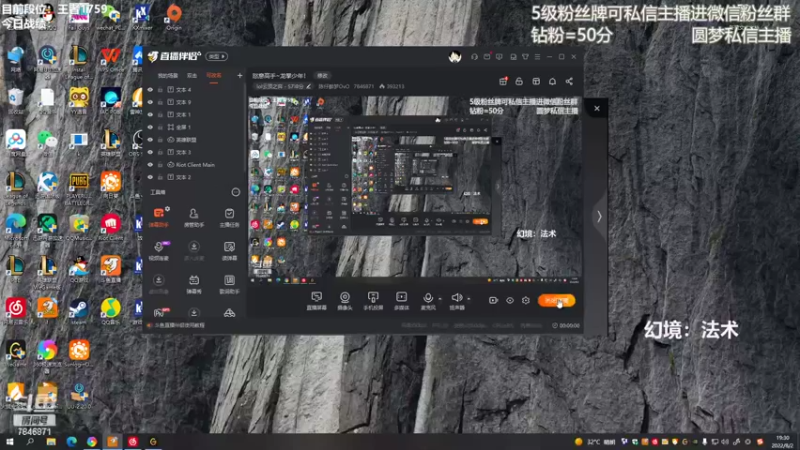
Task: Click the stream preview thumbnail area
Action: (414, 190)
